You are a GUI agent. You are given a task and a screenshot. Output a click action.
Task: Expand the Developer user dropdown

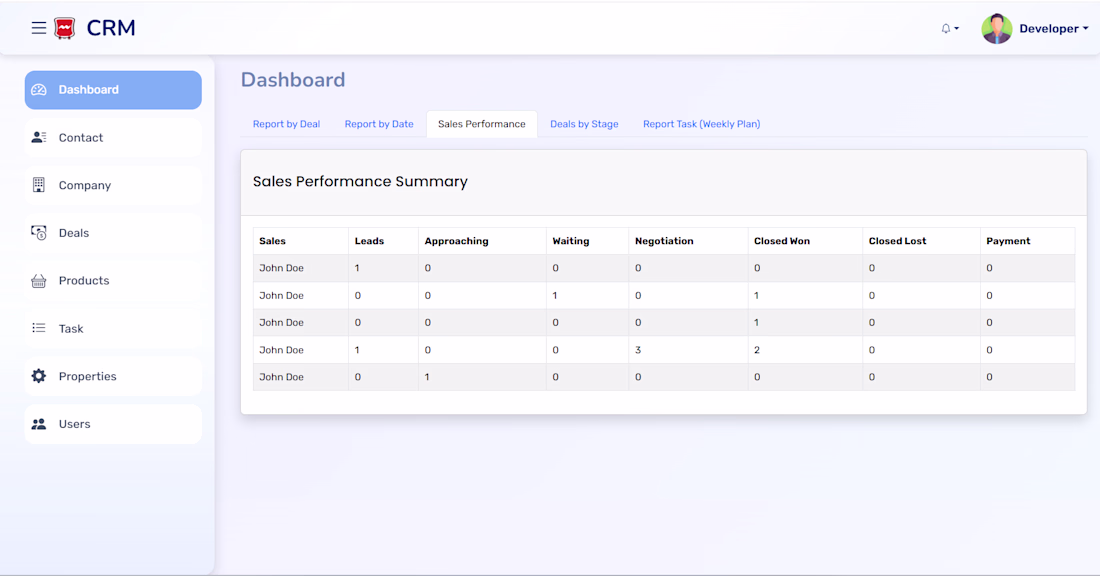pyautogui.click(x=1054, y=29)
